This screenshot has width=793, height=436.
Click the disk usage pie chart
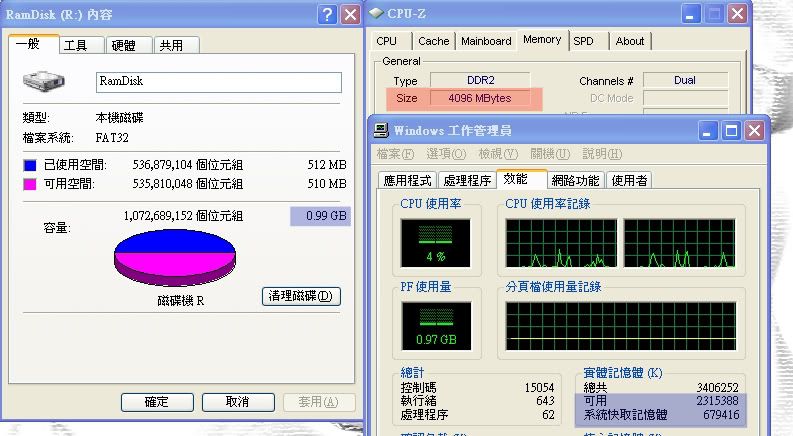click(175, 257)
